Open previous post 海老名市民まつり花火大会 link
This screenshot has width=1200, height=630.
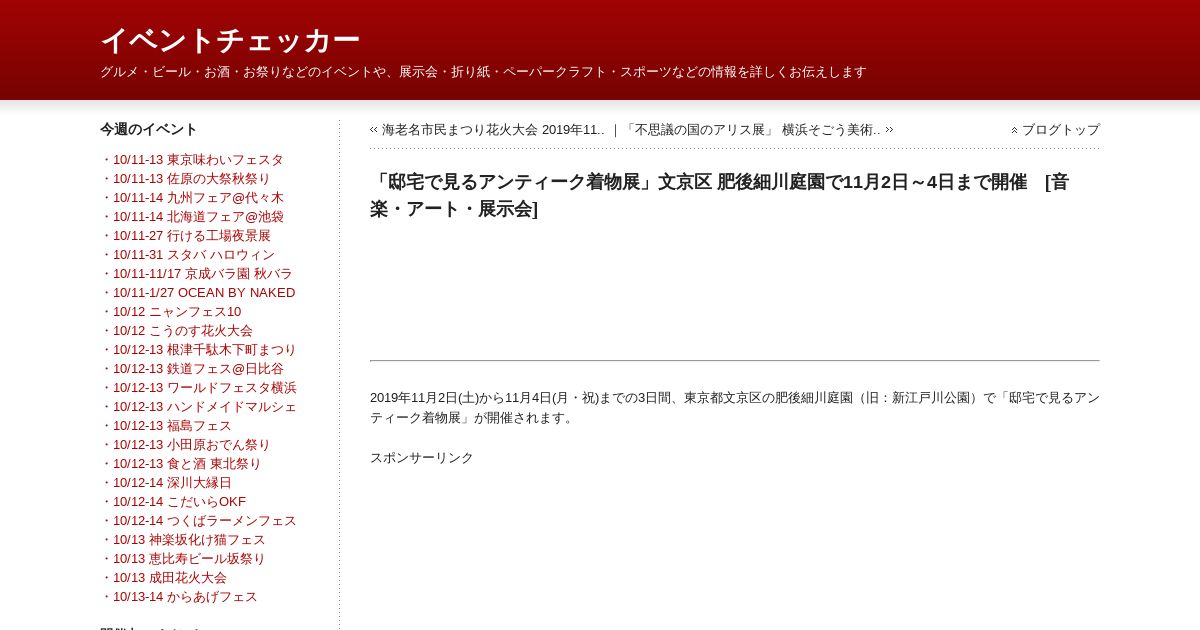coord(493,130)
